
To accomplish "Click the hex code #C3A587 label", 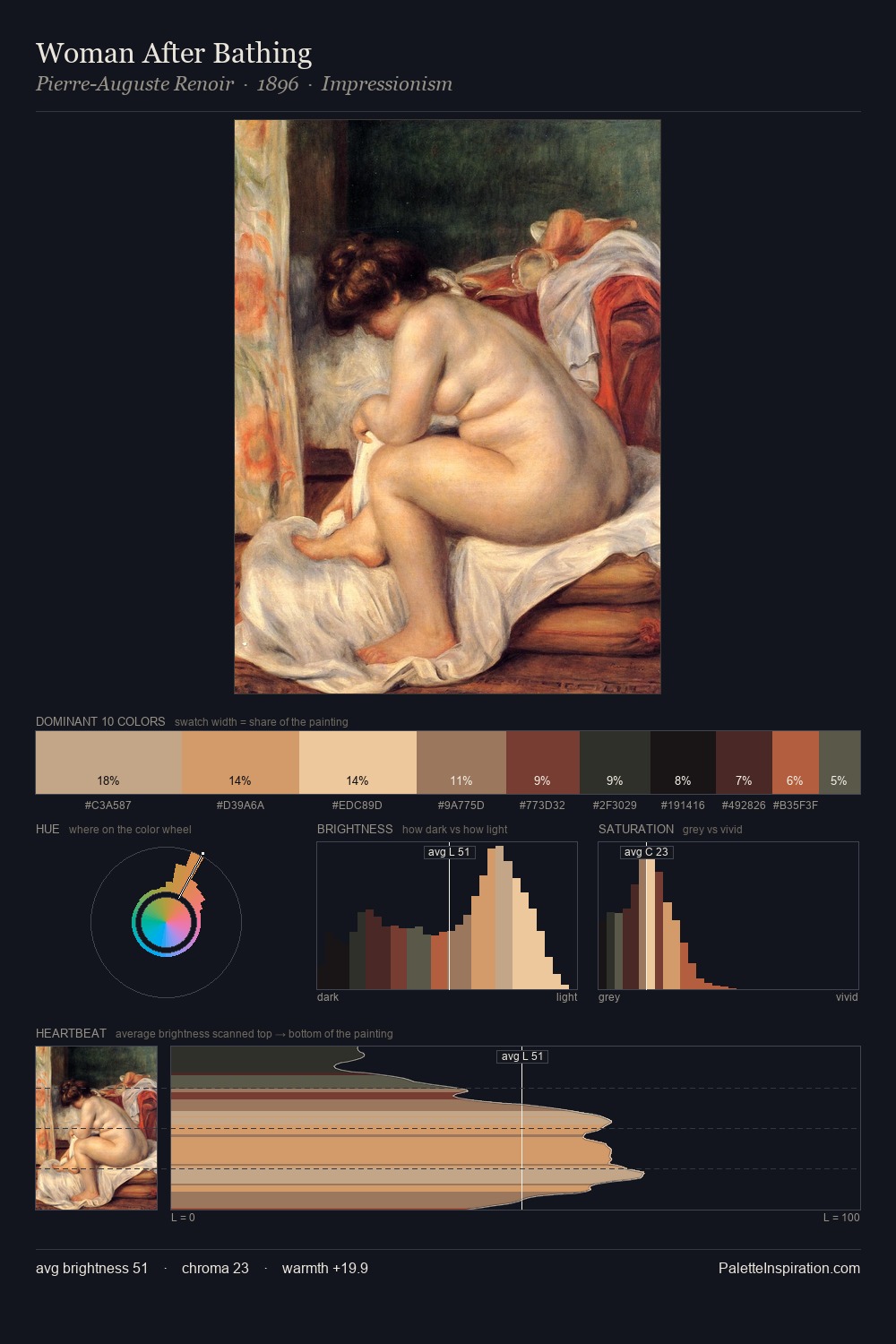I will point(108,805).
